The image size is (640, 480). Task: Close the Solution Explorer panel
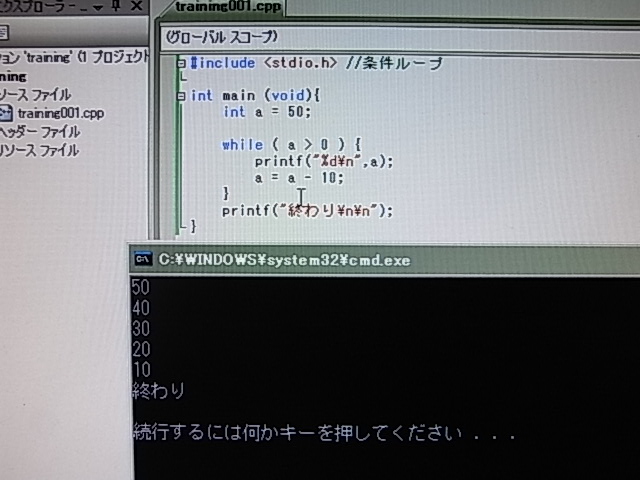pos(137,6)
